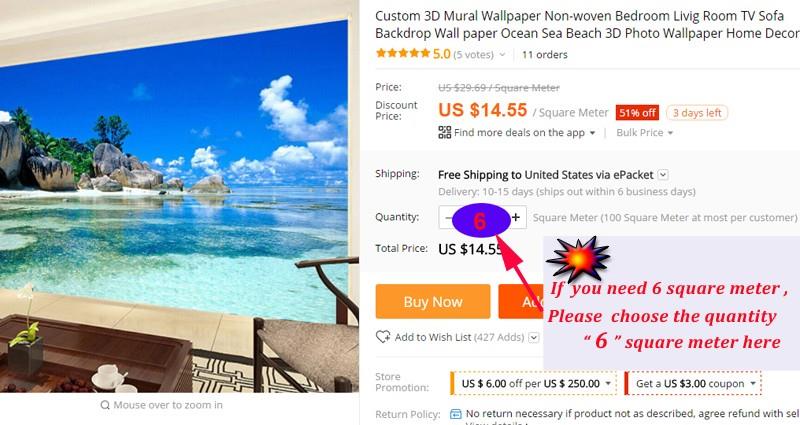Viewport: 800px width, 425px height.
Task: Increase quantity with the plus button
Action: tap(516, 217)
